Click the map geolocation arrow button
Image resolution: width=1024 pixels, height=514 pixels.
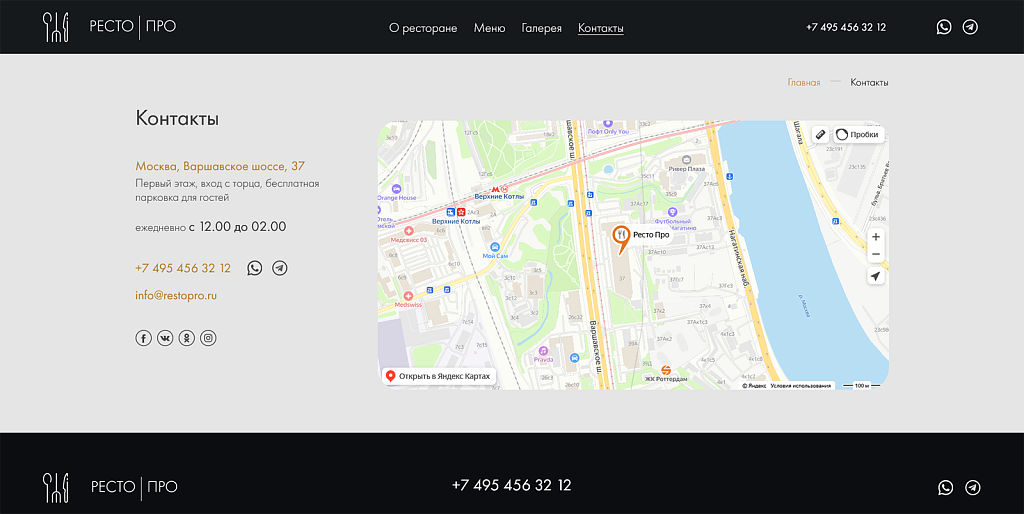(876, 276)
